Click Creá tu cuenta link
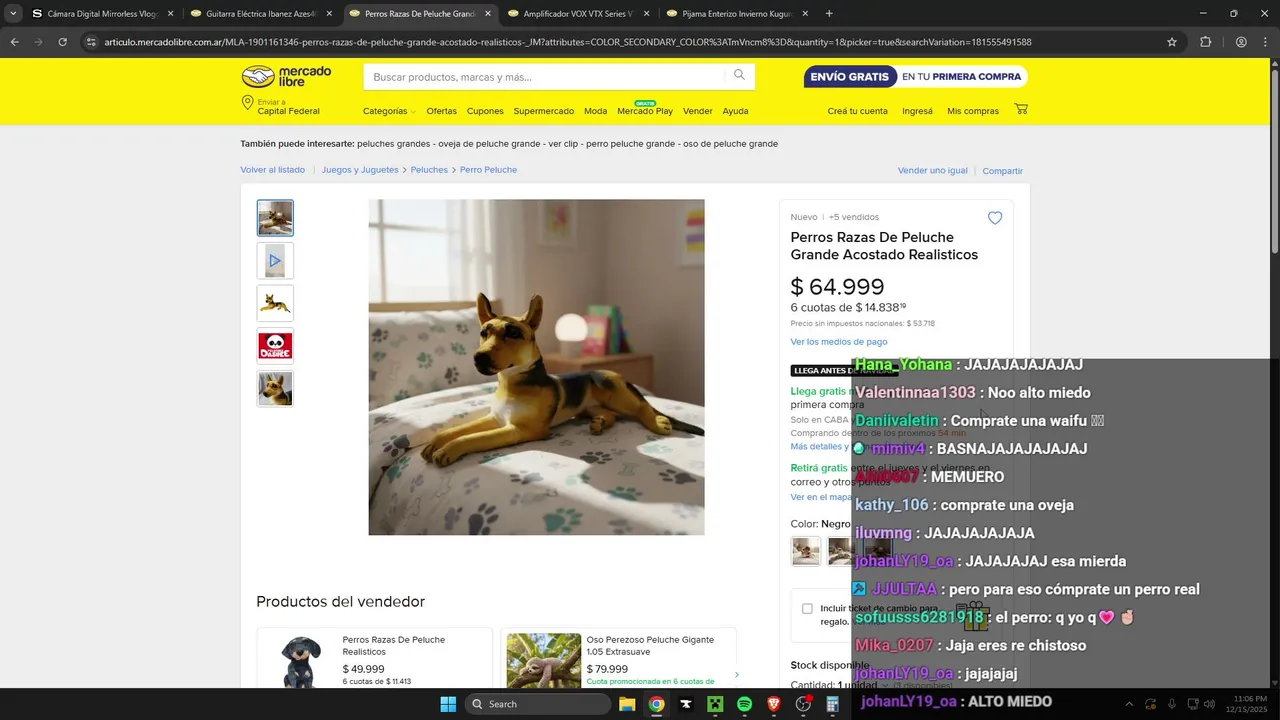Screen dimensions: 1280x720 (x=857, y=111)
